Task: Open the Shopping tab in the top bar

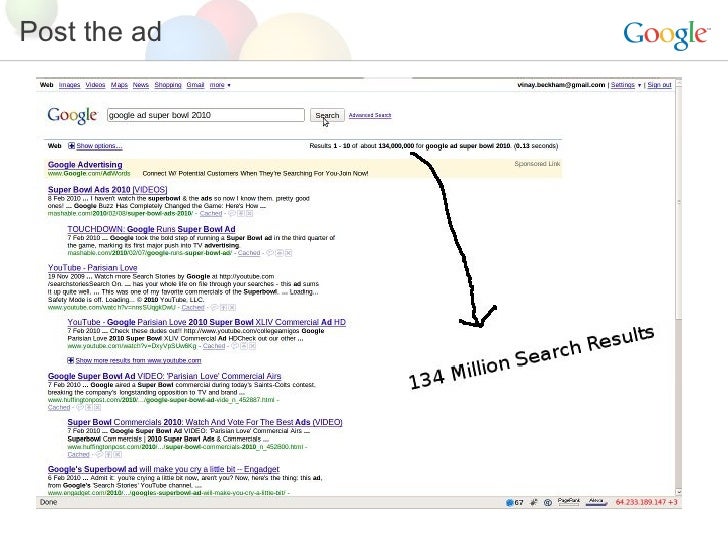Action: tap(168, 85)
